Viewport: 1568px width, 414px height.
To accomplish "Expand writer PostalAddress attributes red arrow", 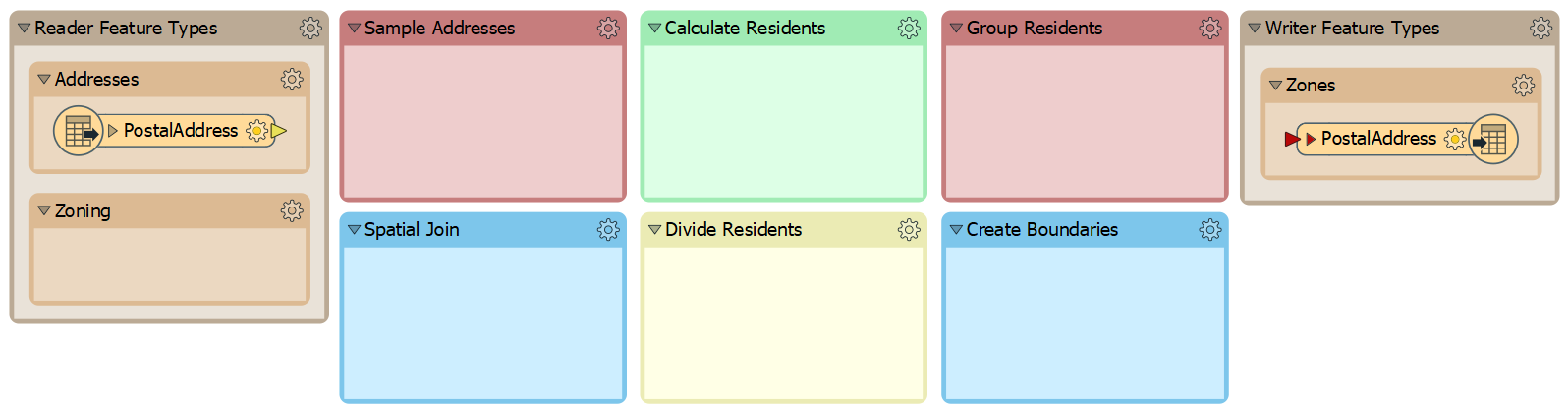I will [x=1311, y=139].
